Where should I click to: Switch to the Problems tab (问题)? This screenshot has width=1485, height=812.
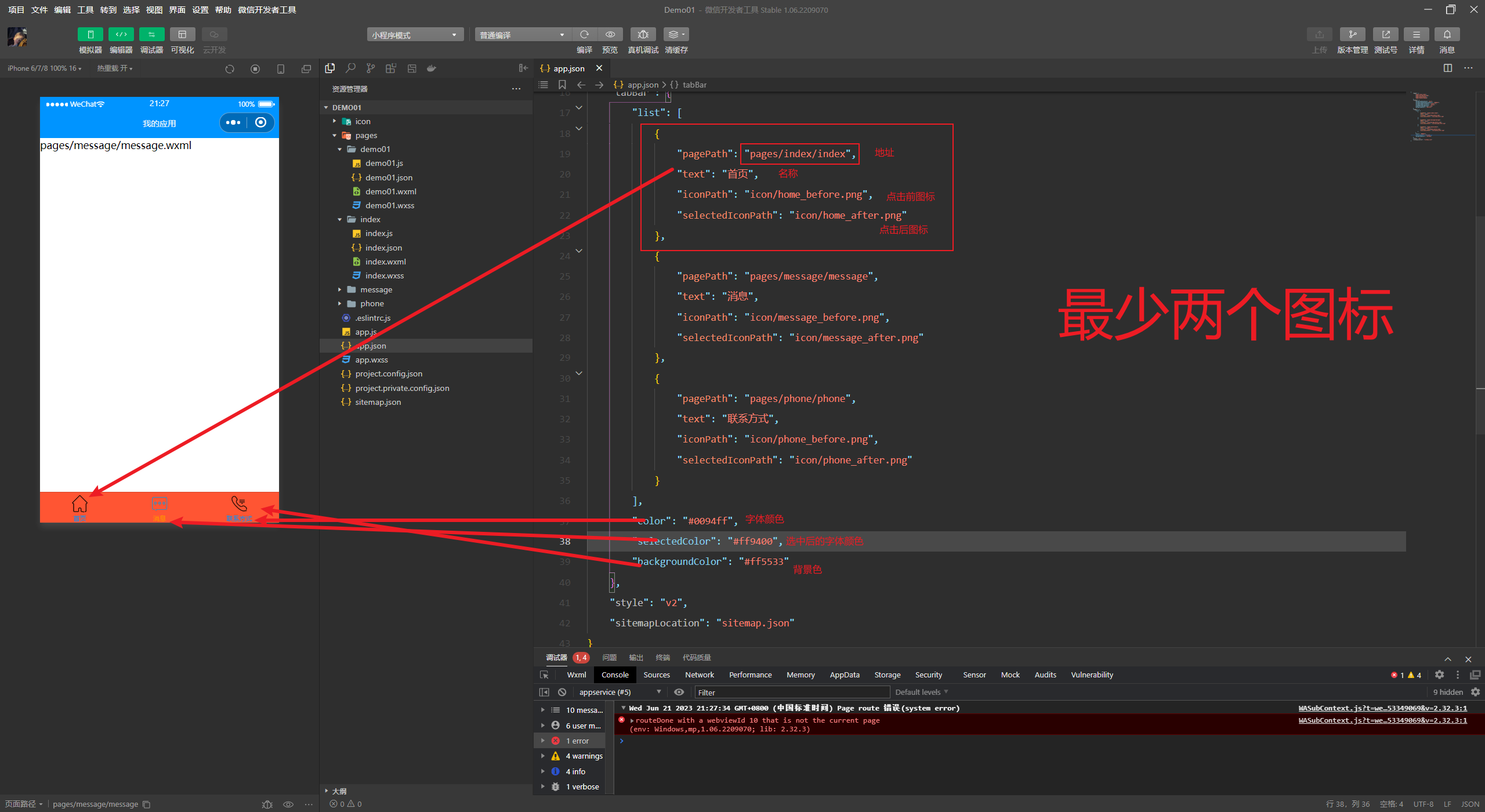coord(609,657)
